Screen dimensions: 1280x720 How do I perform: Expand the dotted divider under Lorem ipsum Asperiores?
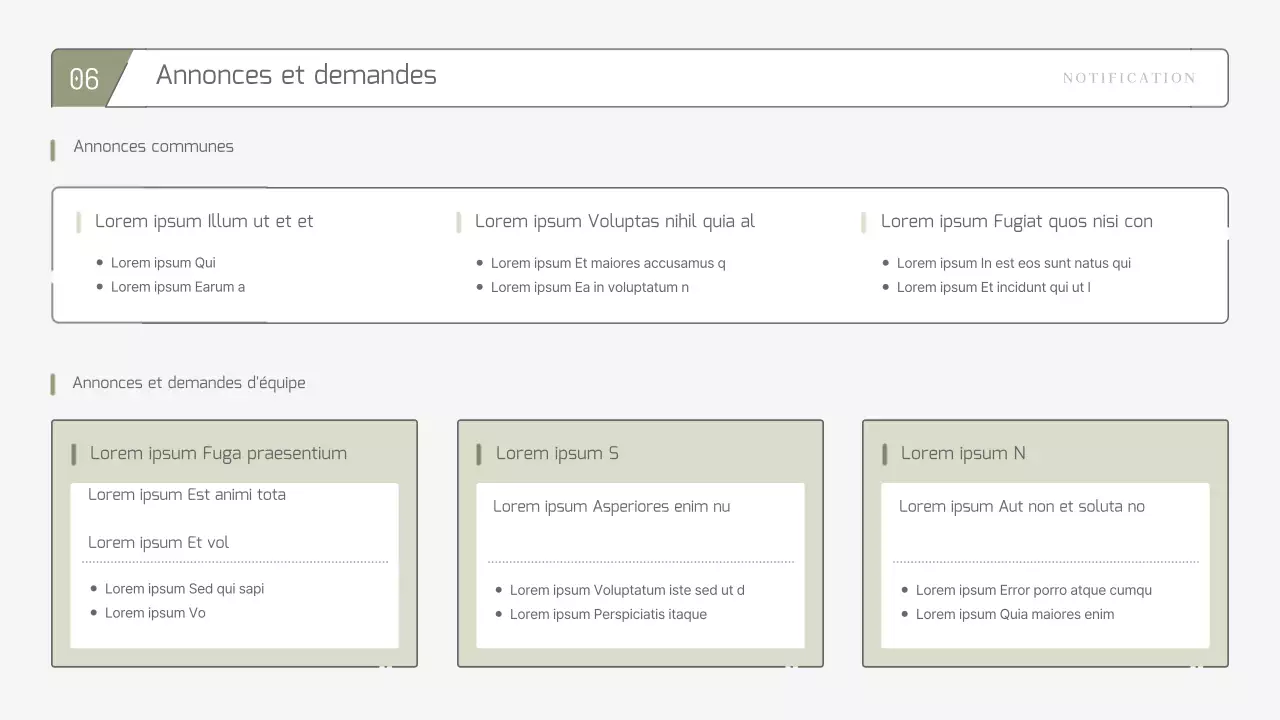click(x=640, y=560)
